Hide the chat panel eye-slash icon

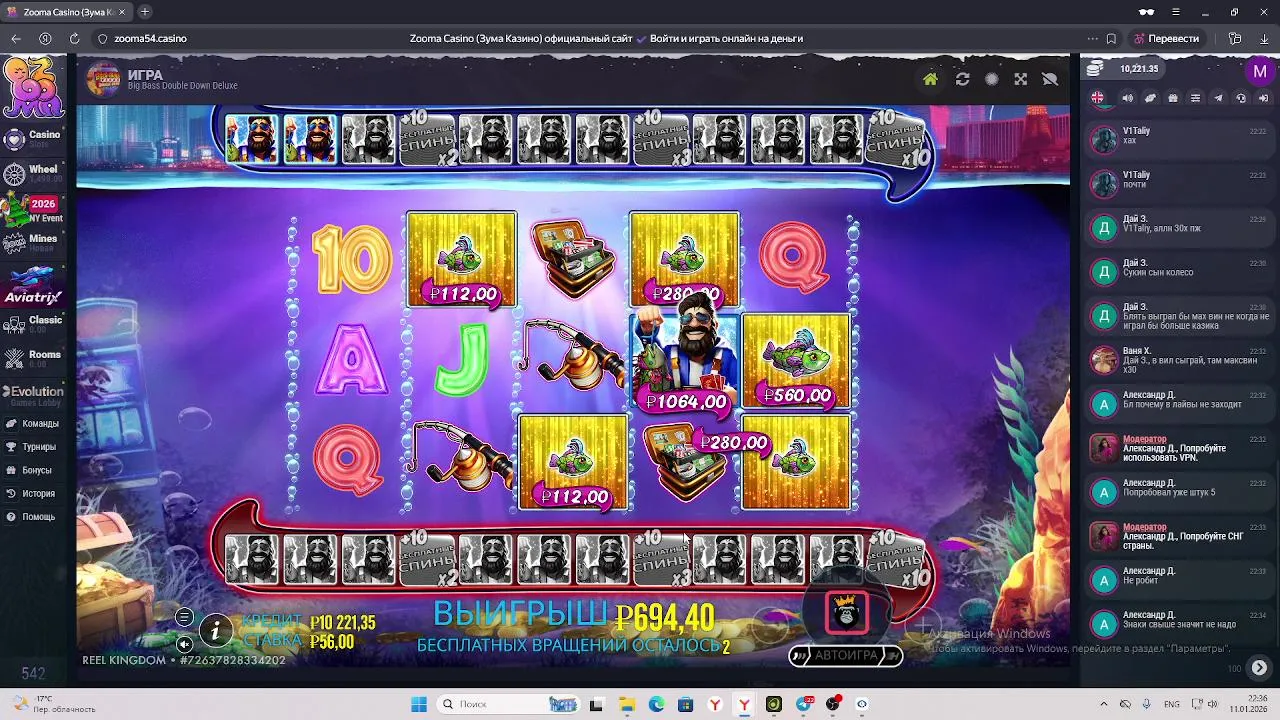tap(1050, 79)
